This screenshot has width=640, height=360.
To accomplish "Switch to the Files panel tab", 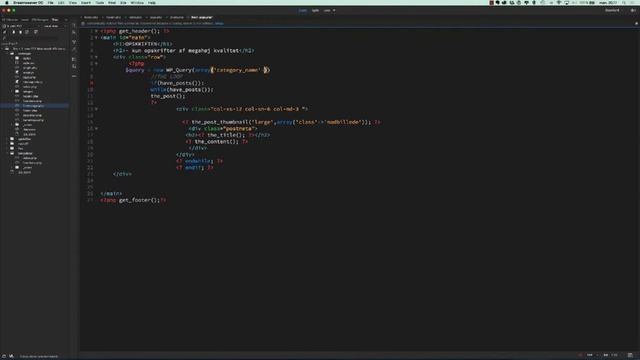I will [55, 20].
